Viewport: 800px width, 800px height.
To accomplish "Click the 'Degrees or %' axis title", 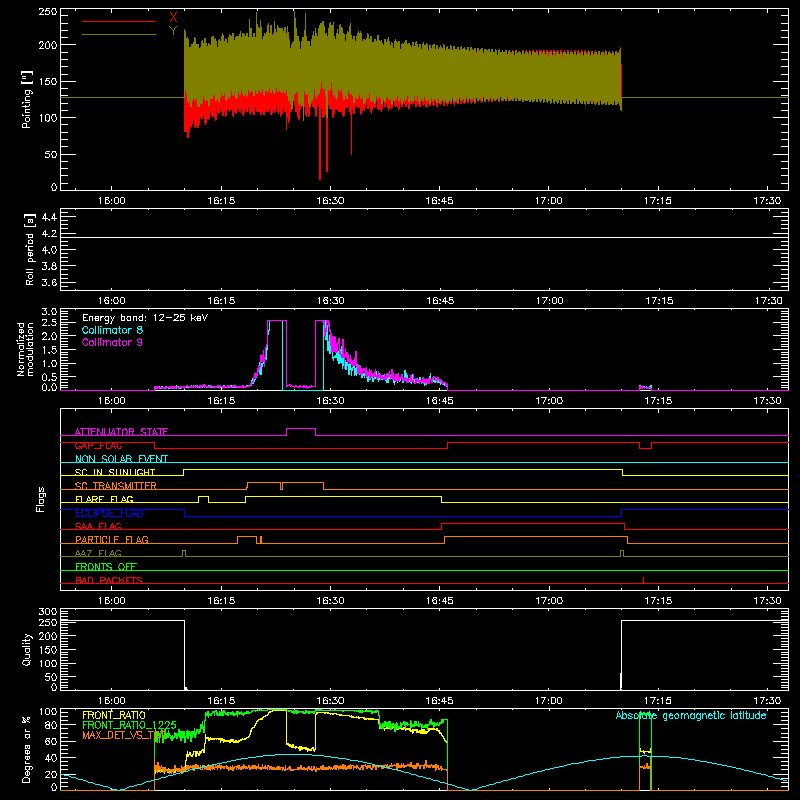I will 27,749.
